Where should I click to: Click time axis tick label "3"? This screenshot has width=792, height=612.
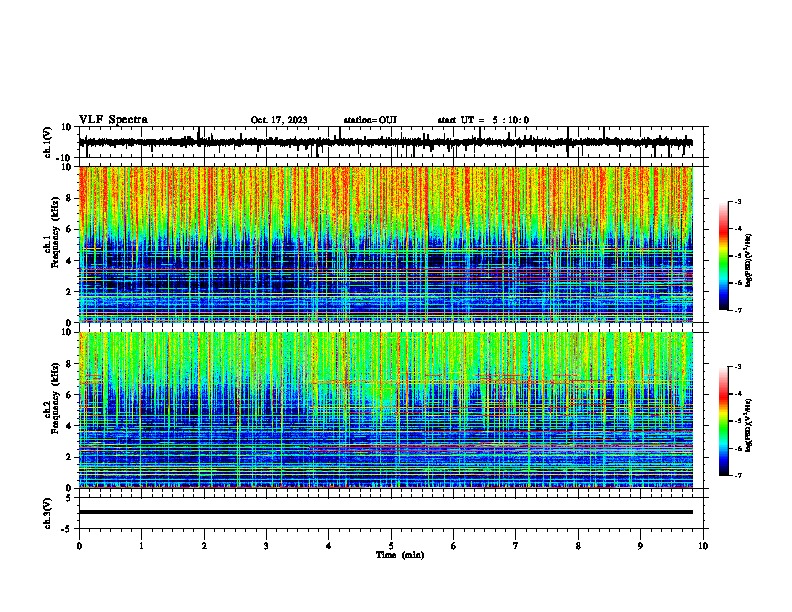(x=266, y=546)
